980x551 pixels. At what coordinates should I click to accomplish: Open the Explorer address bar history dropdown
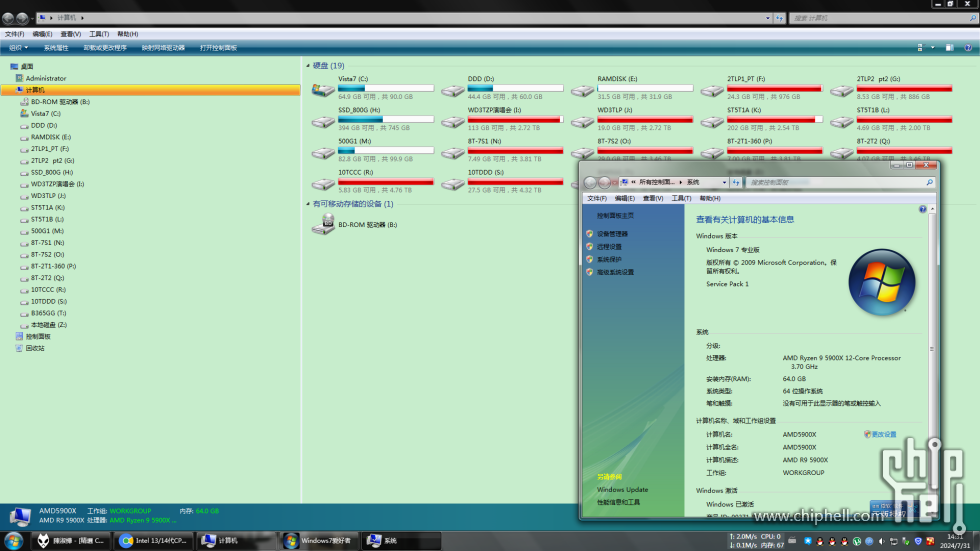click(768, 18)
